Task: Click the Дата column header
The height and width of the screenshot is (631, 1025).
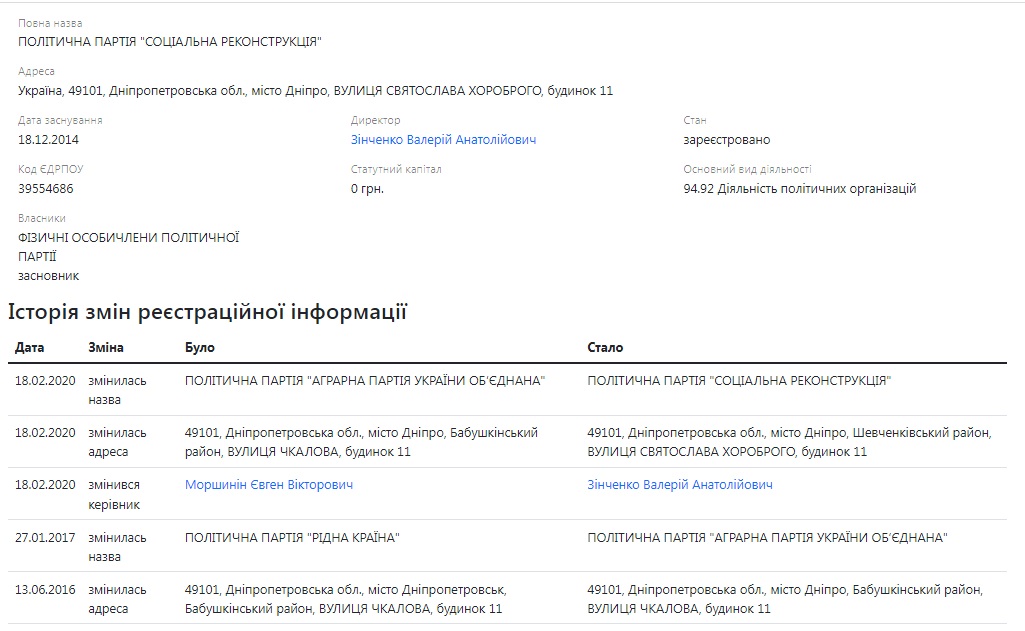Action: tap(30, 348)
